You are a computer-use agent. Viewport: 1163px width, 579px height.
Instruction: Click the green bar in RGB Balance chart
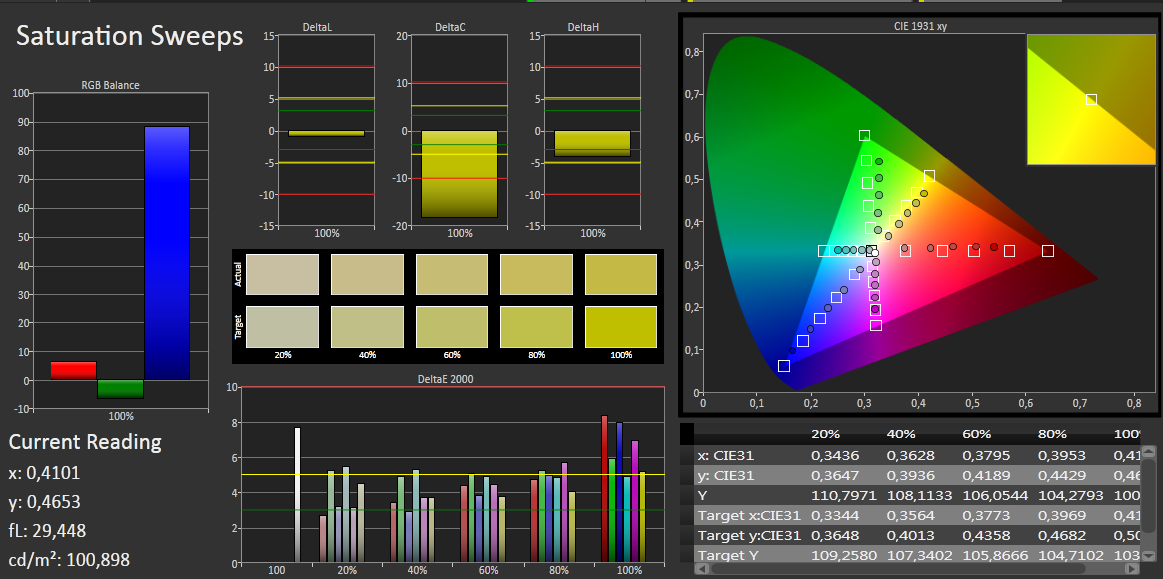coord(120,389)
